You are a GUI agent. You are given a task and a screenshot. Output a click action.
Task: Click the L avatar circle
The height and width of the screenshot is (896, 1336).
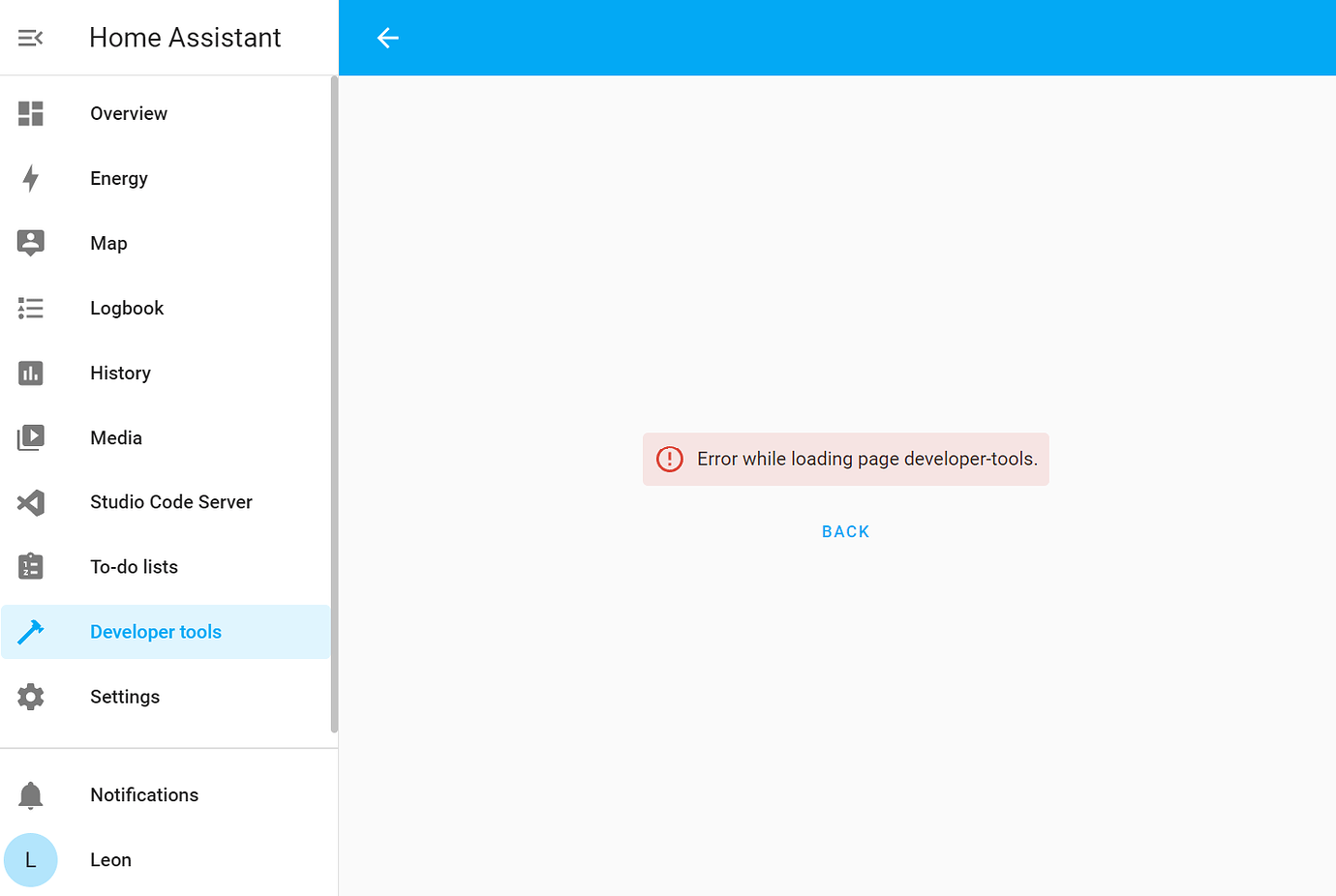pos(30,860)
